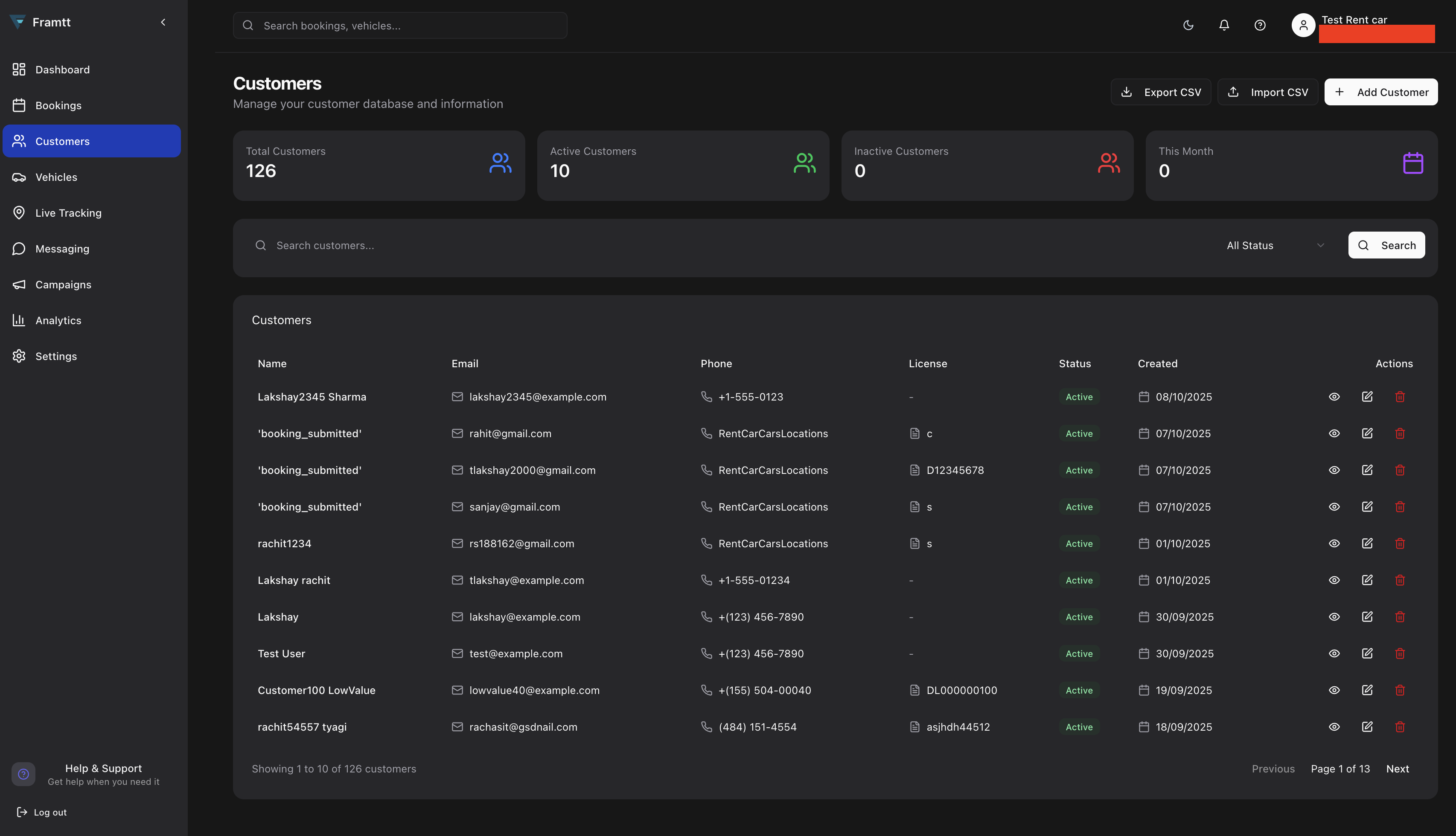Open the Messaging panel
The width and height of the screenshot is (1456, 836).
[62, 249]
